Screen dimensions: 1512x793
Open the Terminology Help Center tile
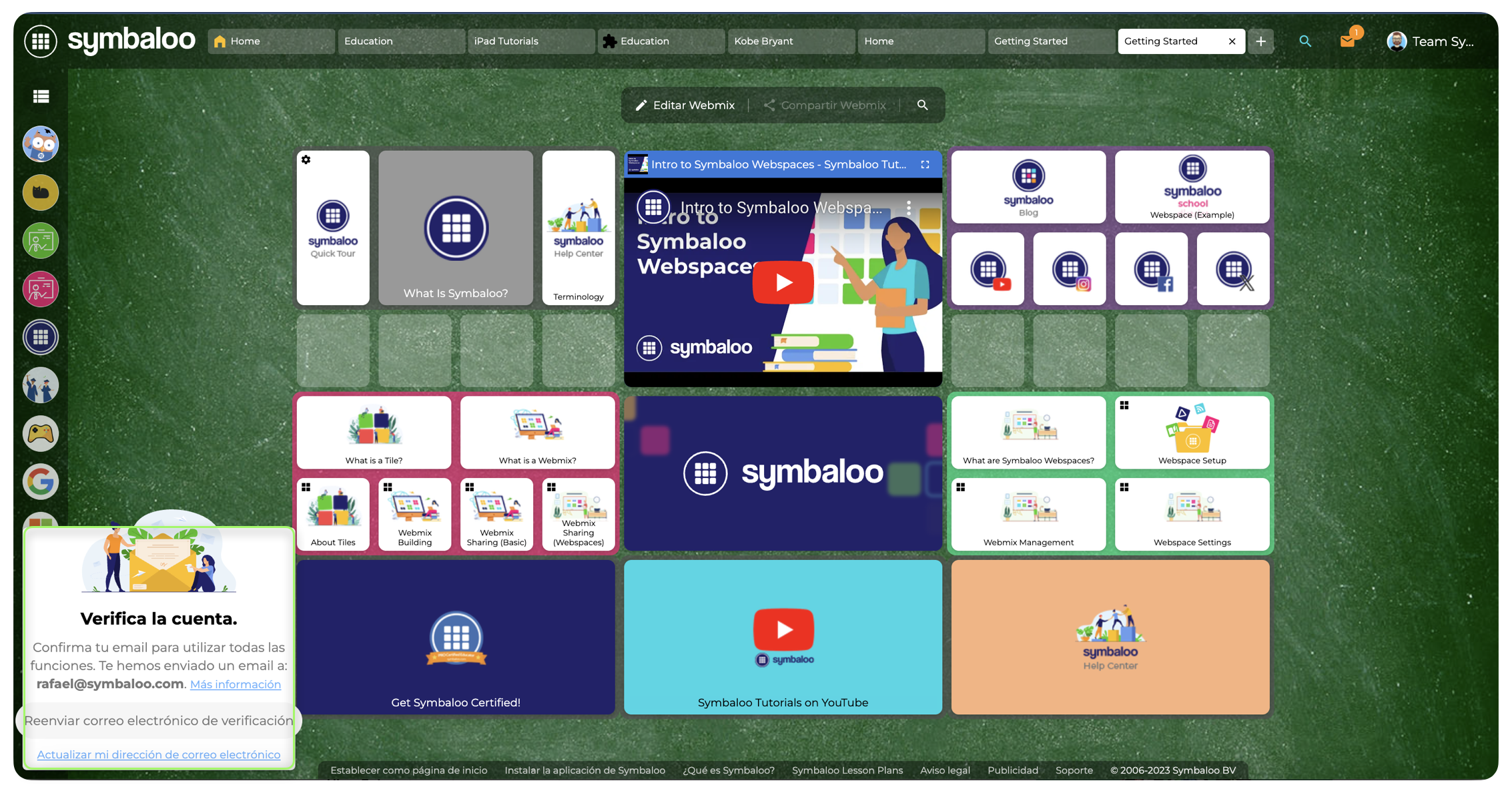tap(579, 228)
